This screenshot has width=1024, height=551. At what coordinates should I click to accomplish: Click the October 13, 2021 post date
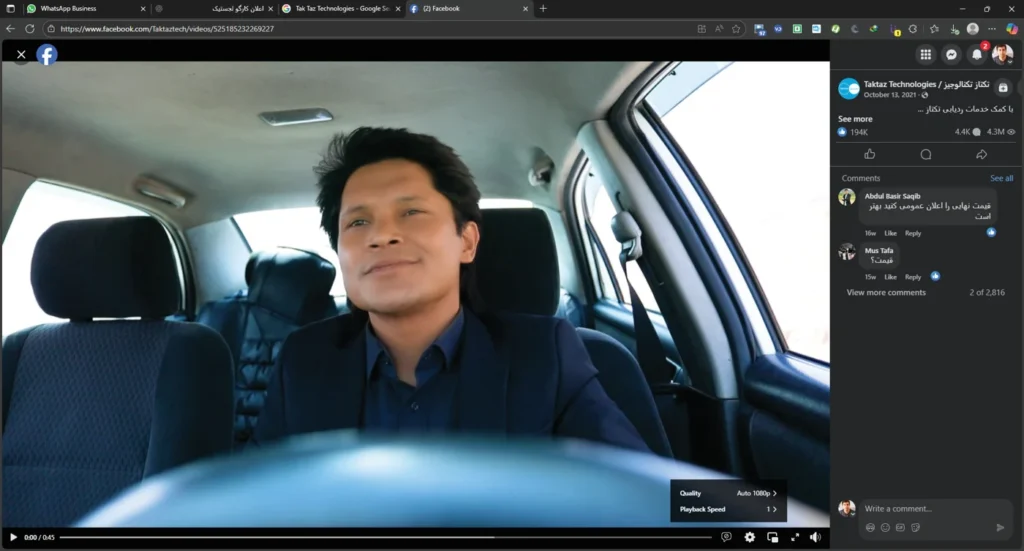[x=889, y=95]
